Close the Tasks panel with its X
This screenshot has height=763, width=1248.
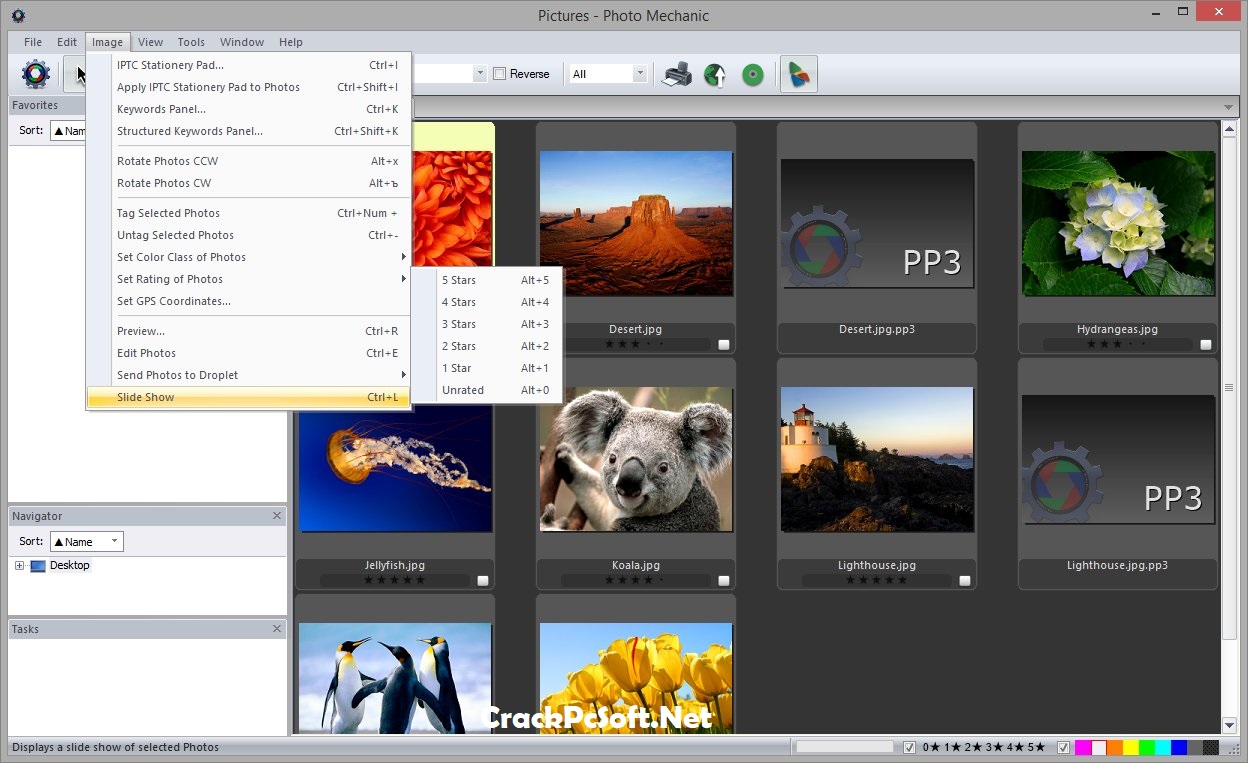tap(277, 629)
